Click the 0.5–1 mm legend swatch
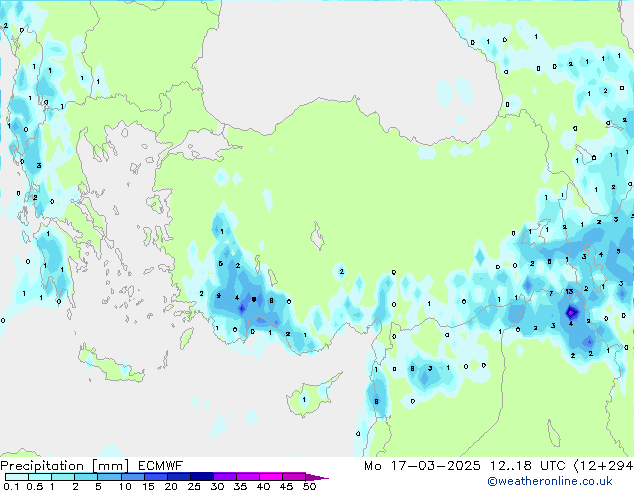The image size is (634, 490). pyautogui.click(x=40, y=477)
